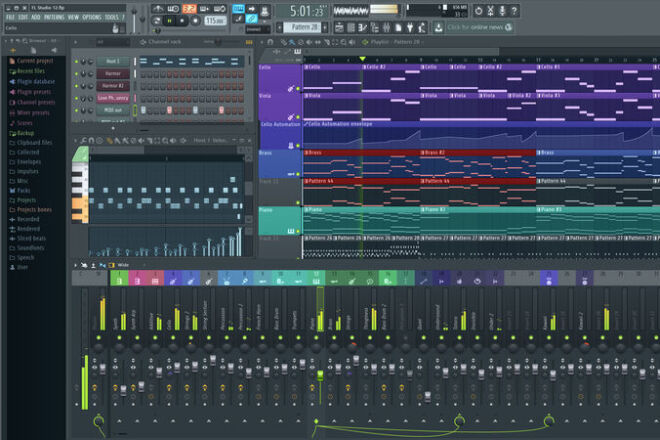Screen dimensions: 660x440
Task: Open the ADD menu
Action: (36, 17)
